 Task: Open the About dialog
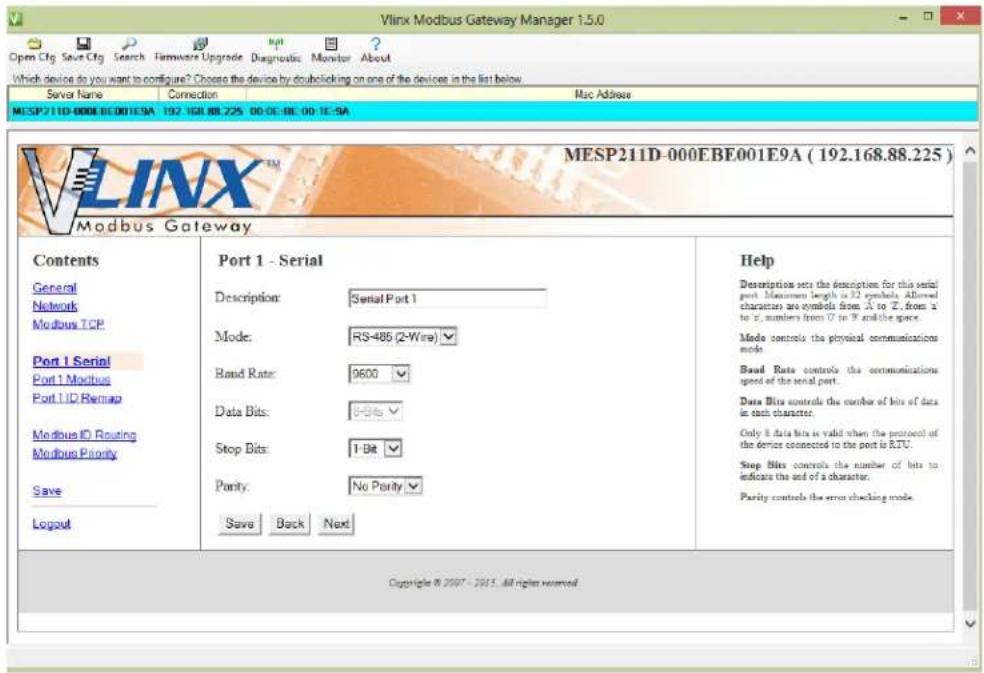point(375,50)
